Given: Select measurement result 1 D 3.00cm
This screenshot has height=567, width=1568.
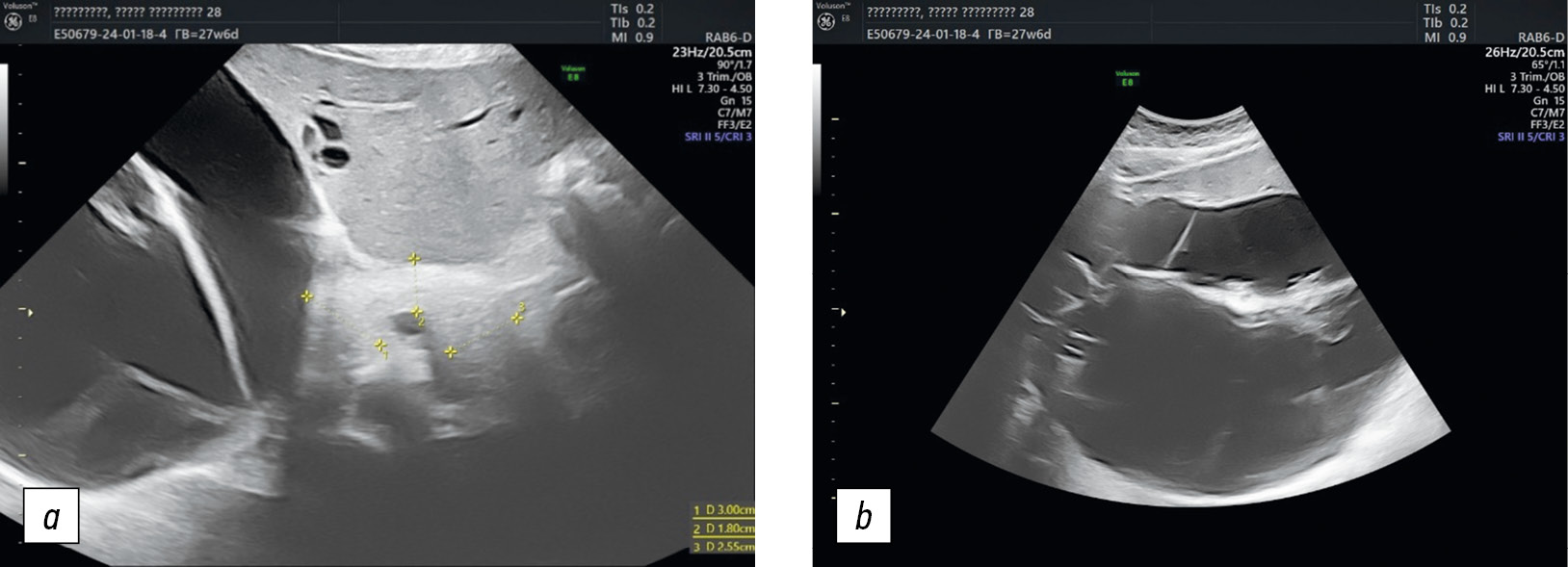Looking at the screenshot, I should [723, 509].
